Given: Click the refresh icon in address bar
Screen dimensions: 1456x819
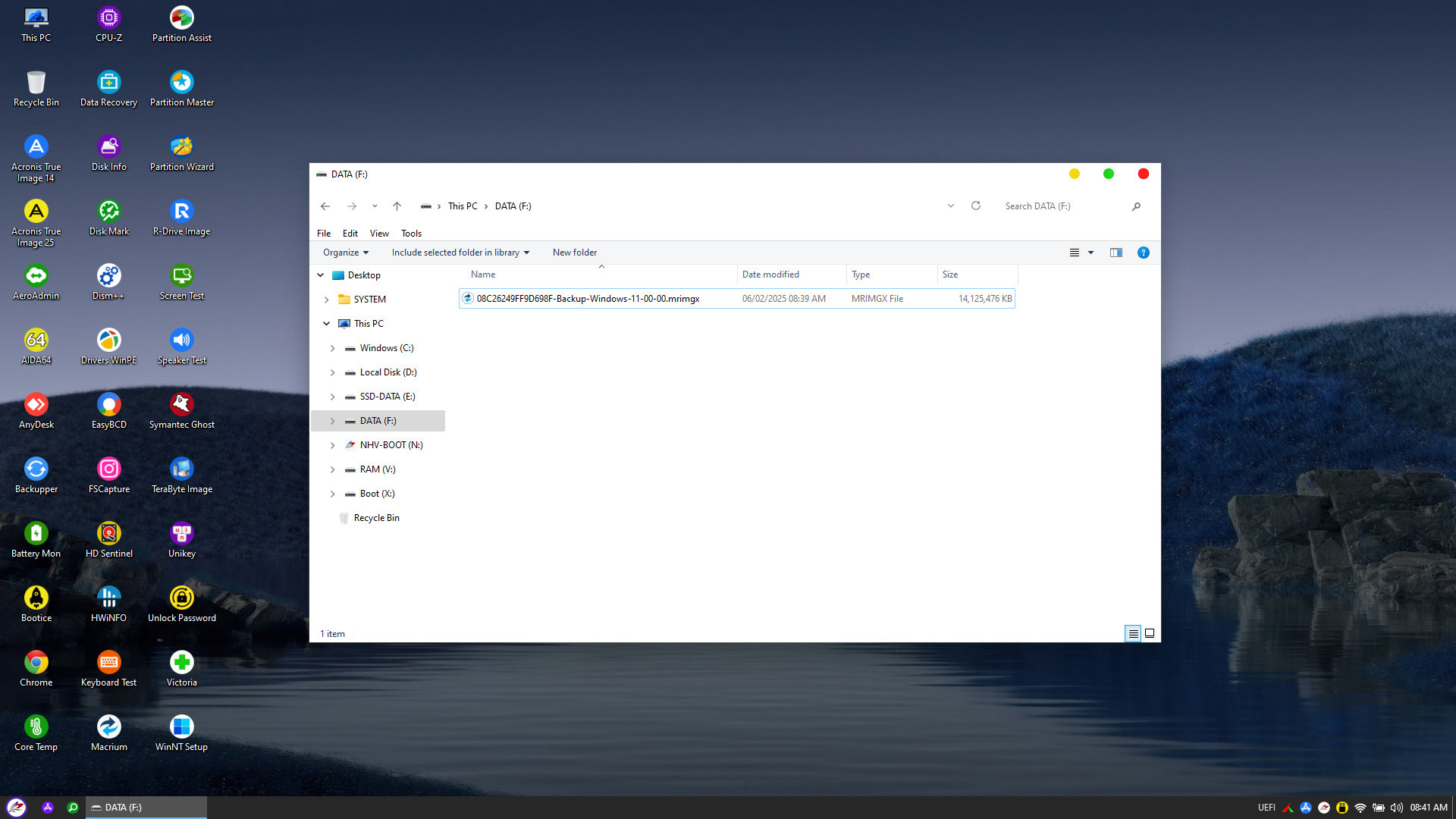Looking at the screenshot, I should [x=976, y=206].
